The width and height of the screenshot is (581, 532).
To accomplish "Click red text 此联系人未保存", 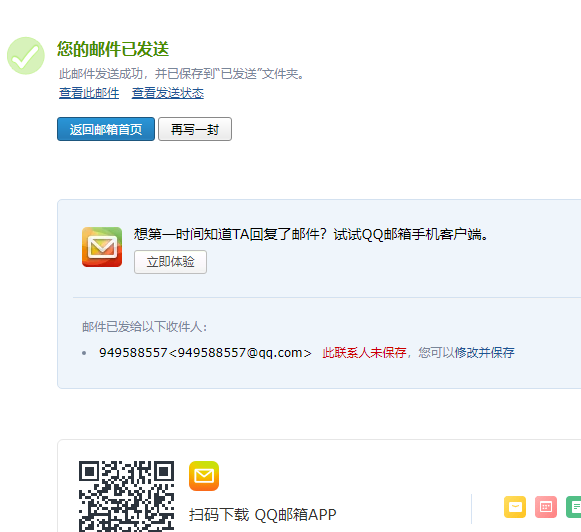I will pyautogui.click(x=364, y=353).
